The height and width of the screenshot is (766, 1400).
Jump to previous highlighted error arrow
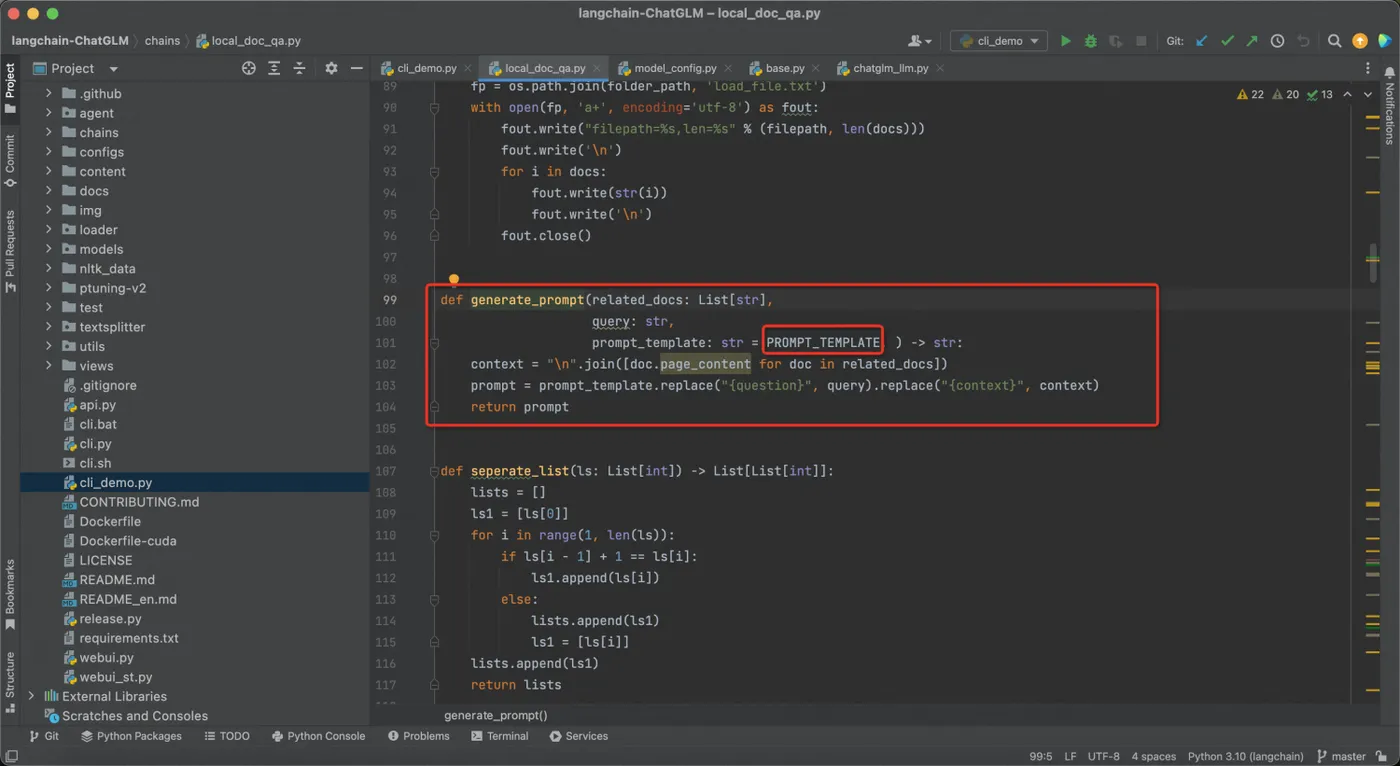point(1347,94)
